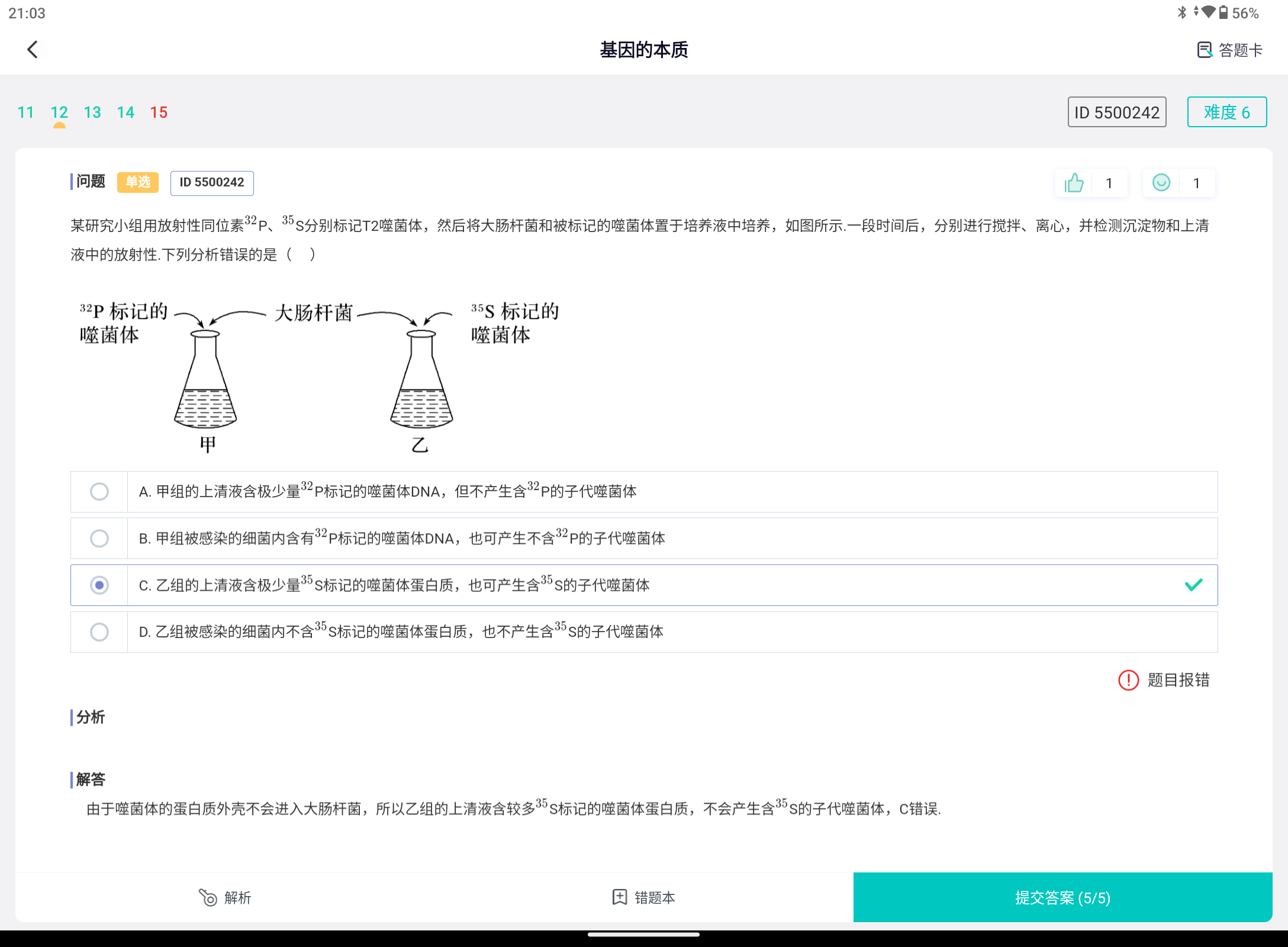This screenshot has width=1288, height=947.
Task: Click the battery 56% status indicator
Action: 1239,13
